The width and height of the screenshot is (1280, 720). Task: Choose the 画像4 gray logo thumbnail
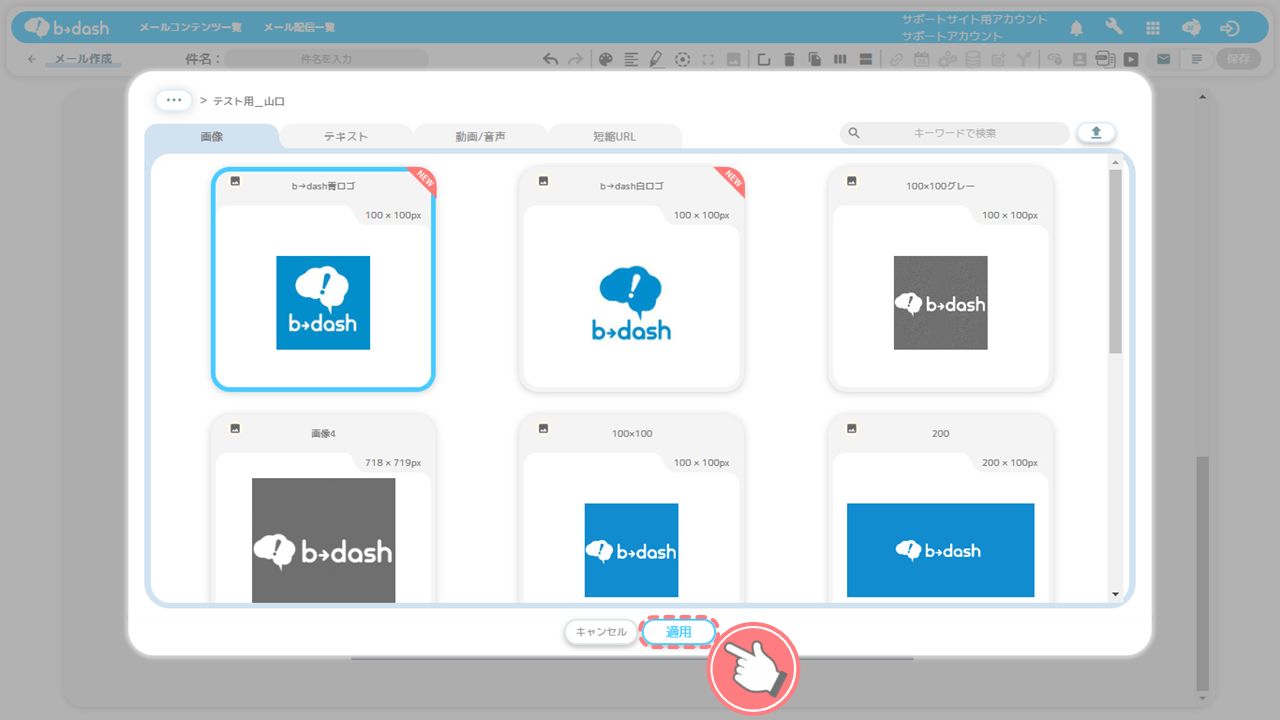click(323, 540)
